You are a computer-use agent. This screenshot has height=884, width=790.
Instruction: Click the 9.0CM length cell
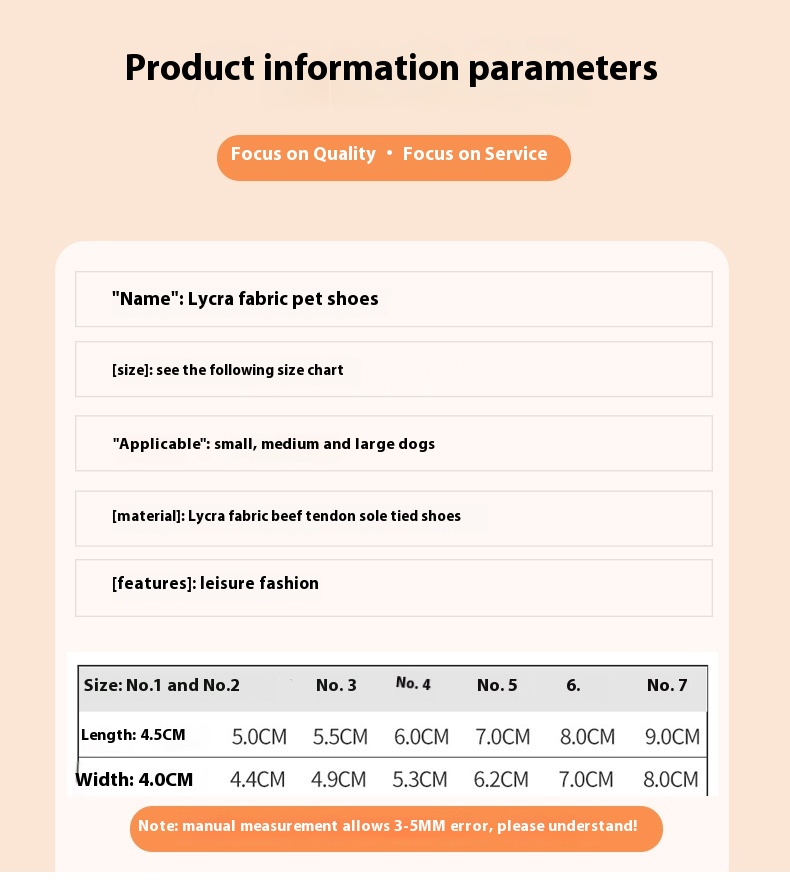(672, 738)
